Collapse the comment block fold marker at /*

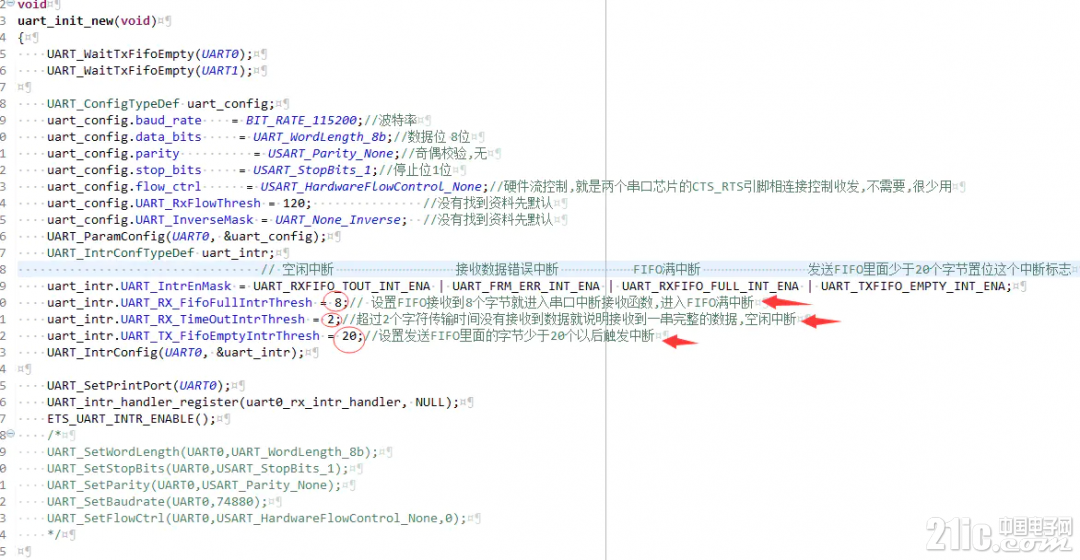click(x=11, y=434)
